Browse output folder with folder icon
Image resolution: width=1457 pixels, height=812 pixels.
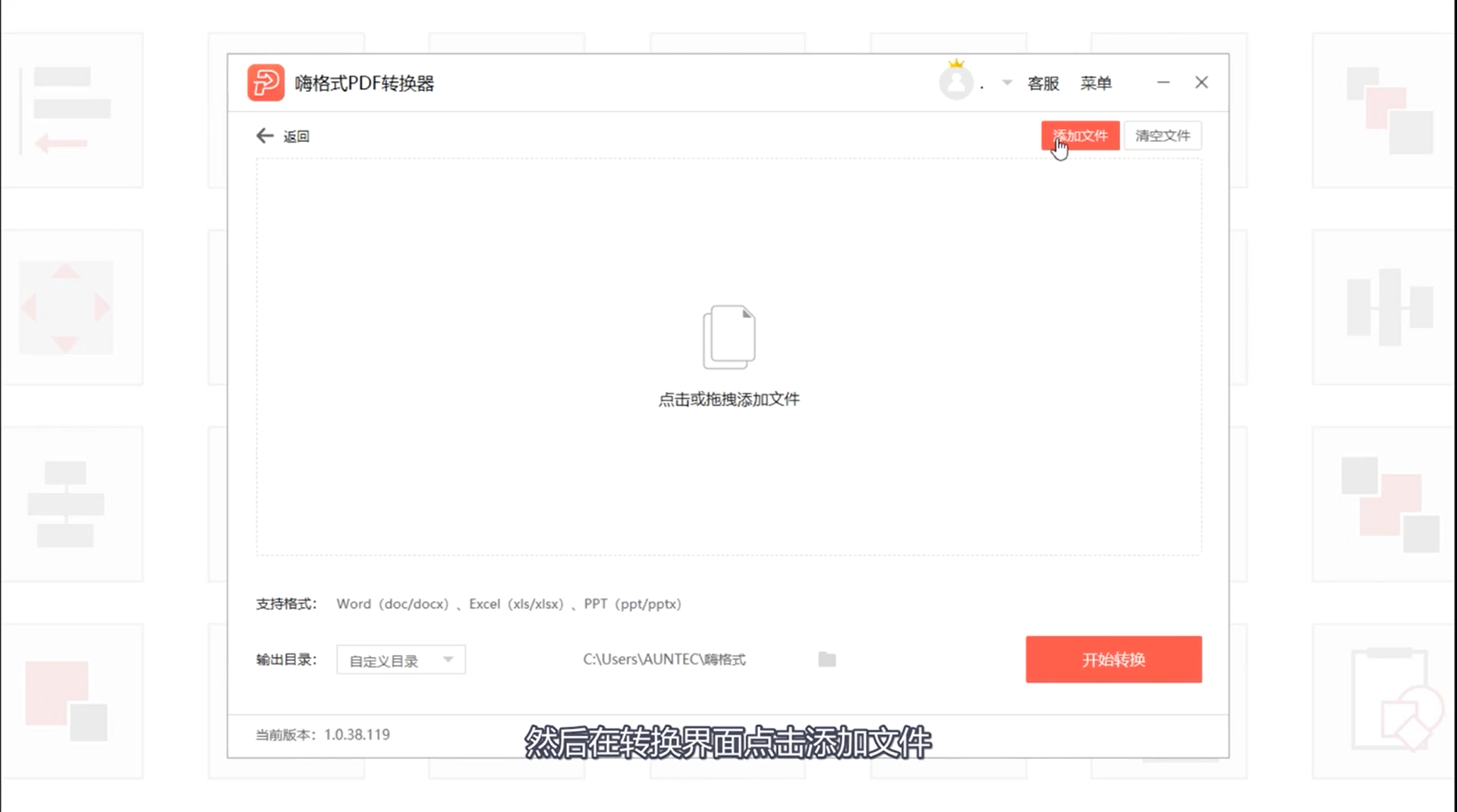tap(827, 659)
